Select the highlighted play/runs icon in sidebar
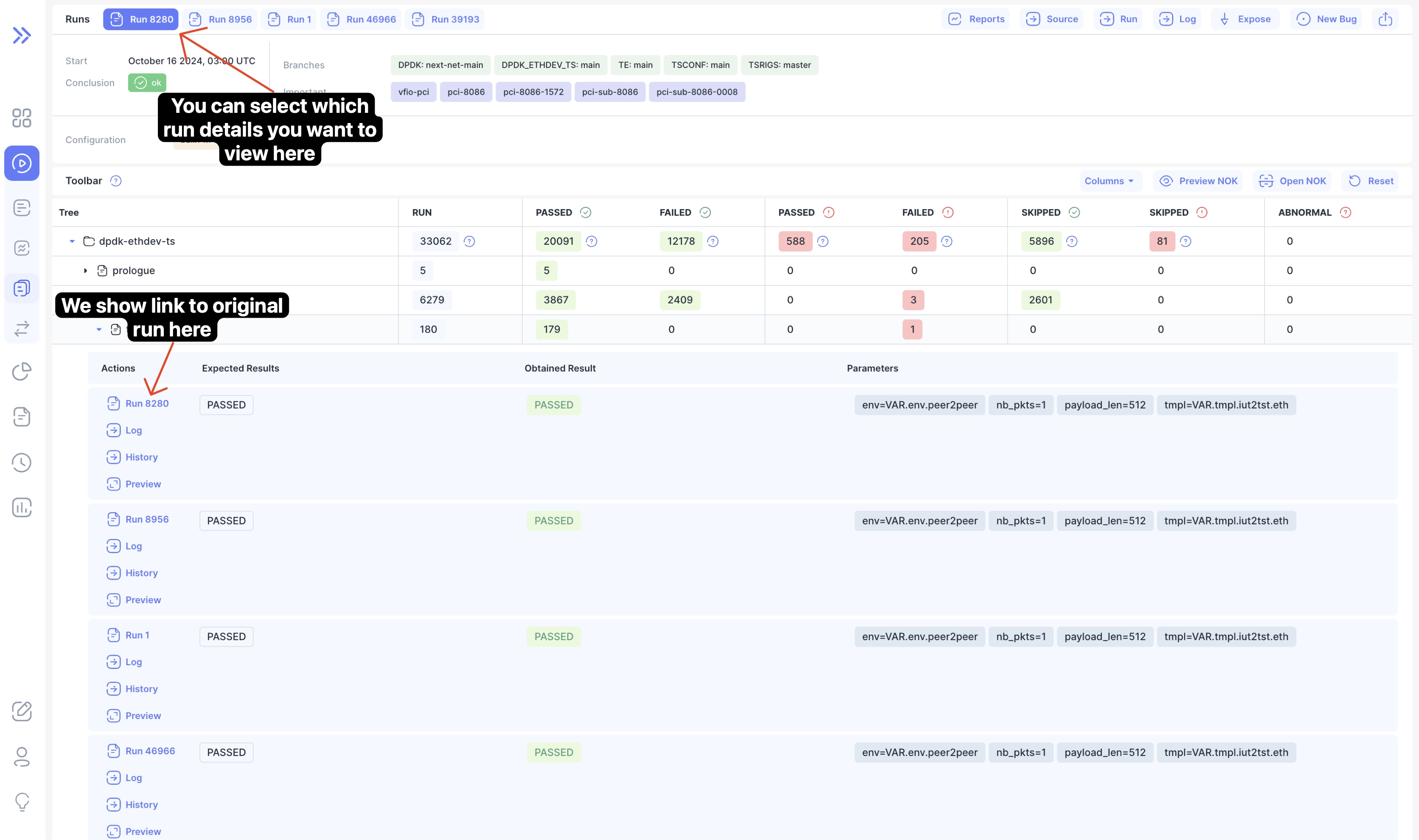The height and width of the screenshot is (840, 1419). pyautogui.click(x=22, y=164)
